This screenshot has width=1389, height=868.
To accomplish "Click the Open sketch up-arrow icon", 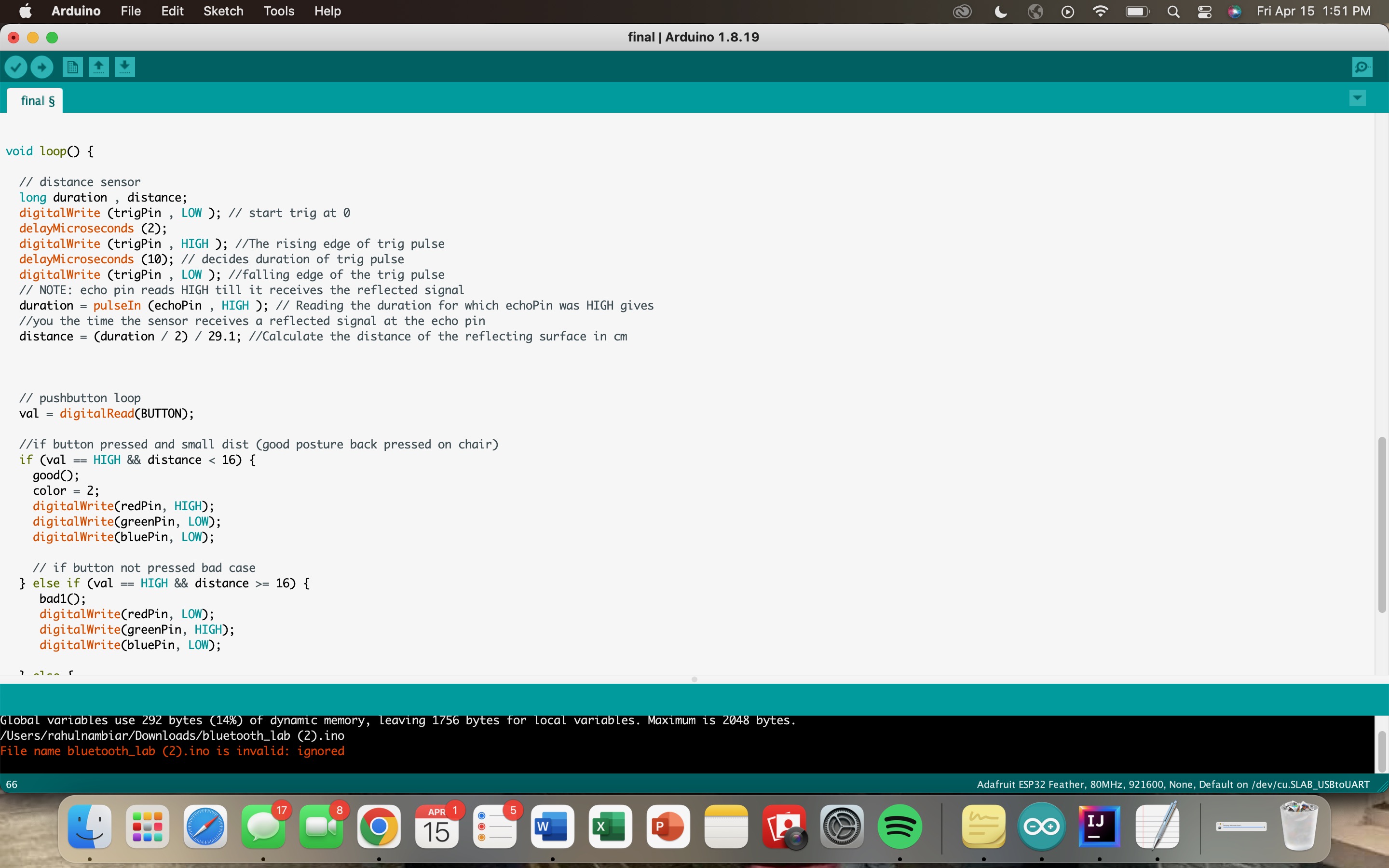I will 99,67.
